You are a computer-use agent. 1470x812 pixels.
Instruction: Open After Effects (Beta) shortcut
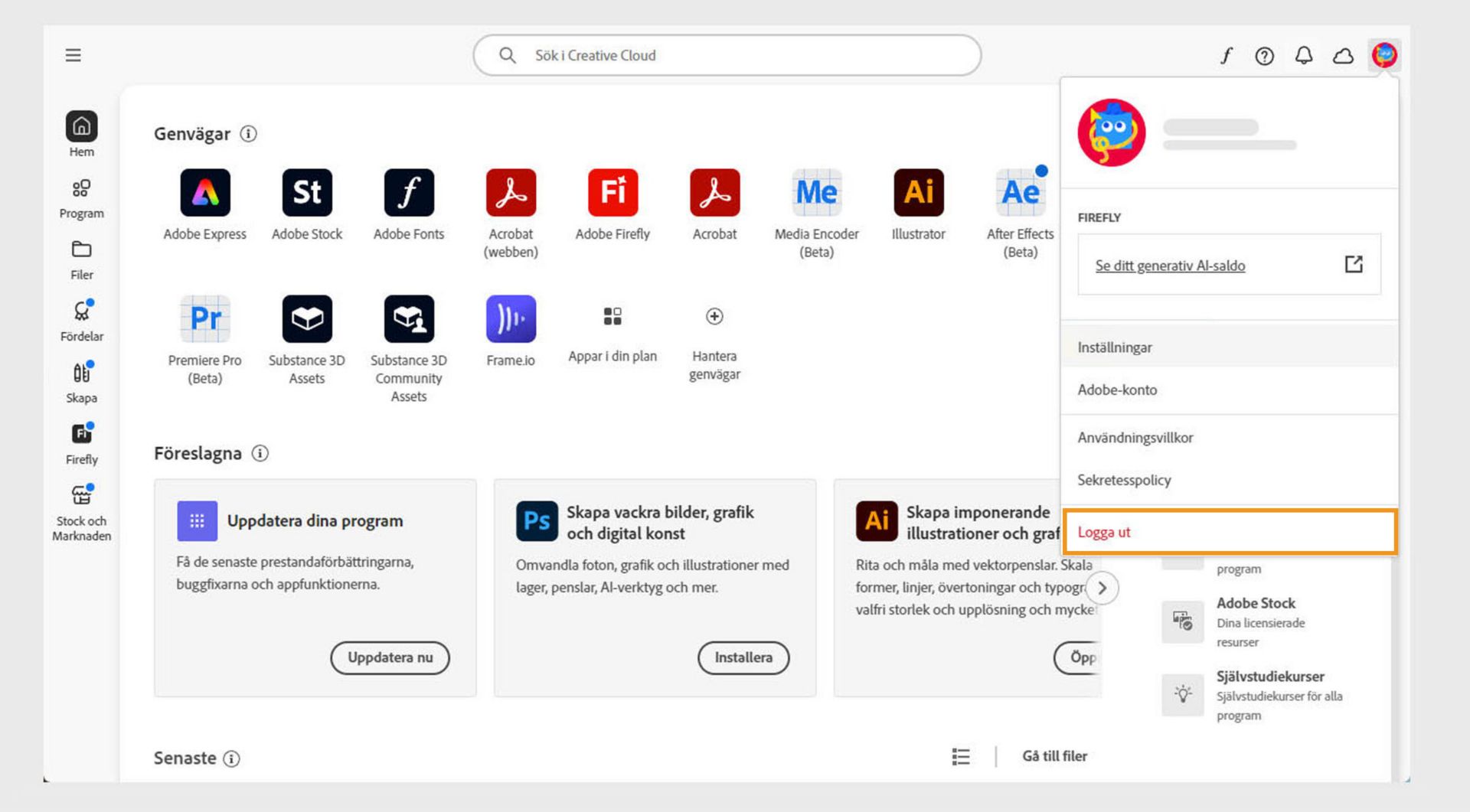point(1020,193)
